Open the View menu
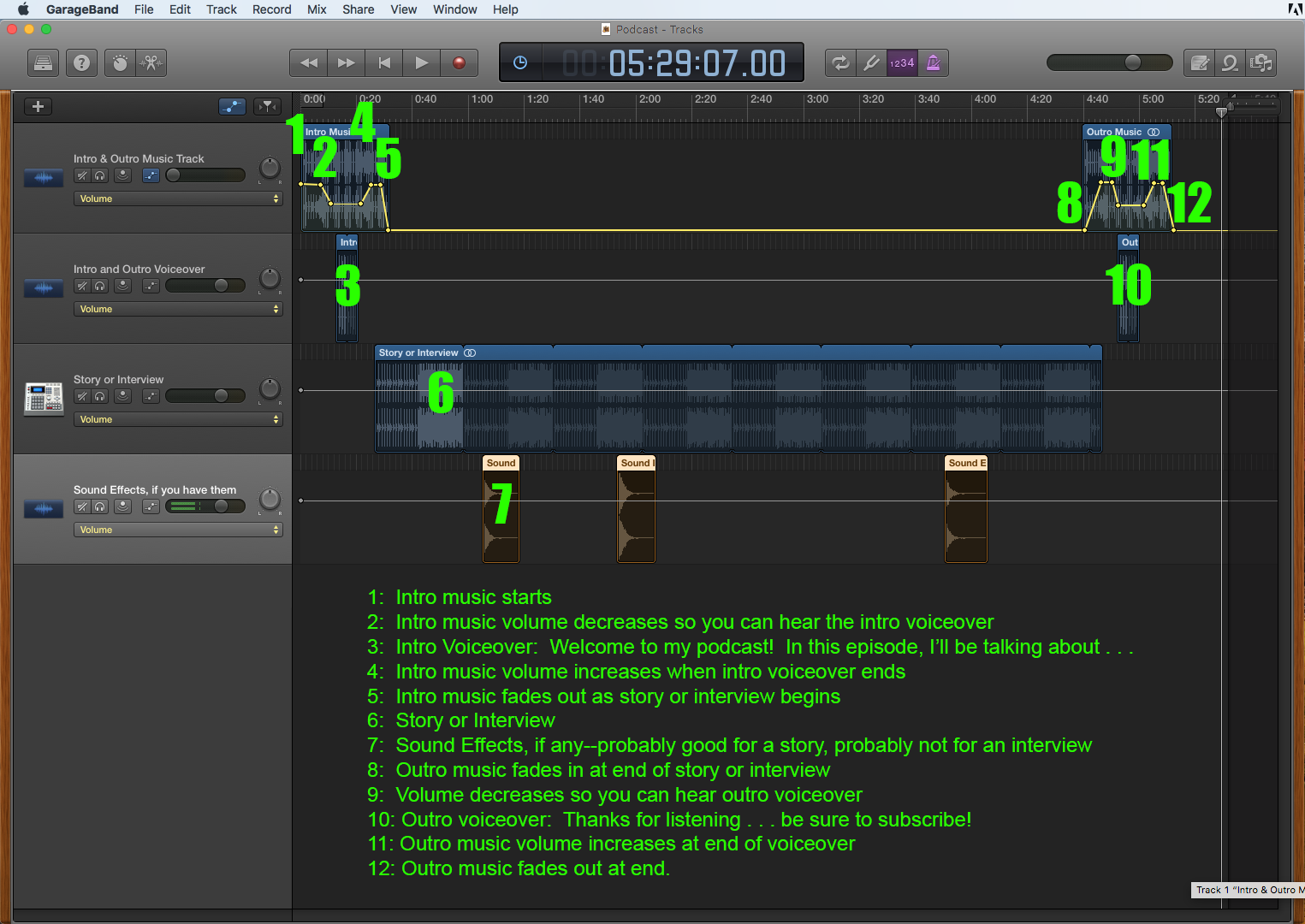This screenshot has height=924, width=1305. (404, 9)
